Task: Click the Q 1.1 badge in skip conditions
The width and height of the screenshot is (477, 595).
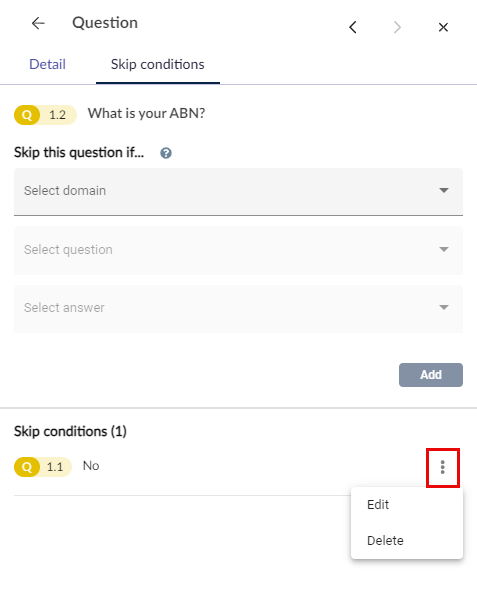Action: 43,467
